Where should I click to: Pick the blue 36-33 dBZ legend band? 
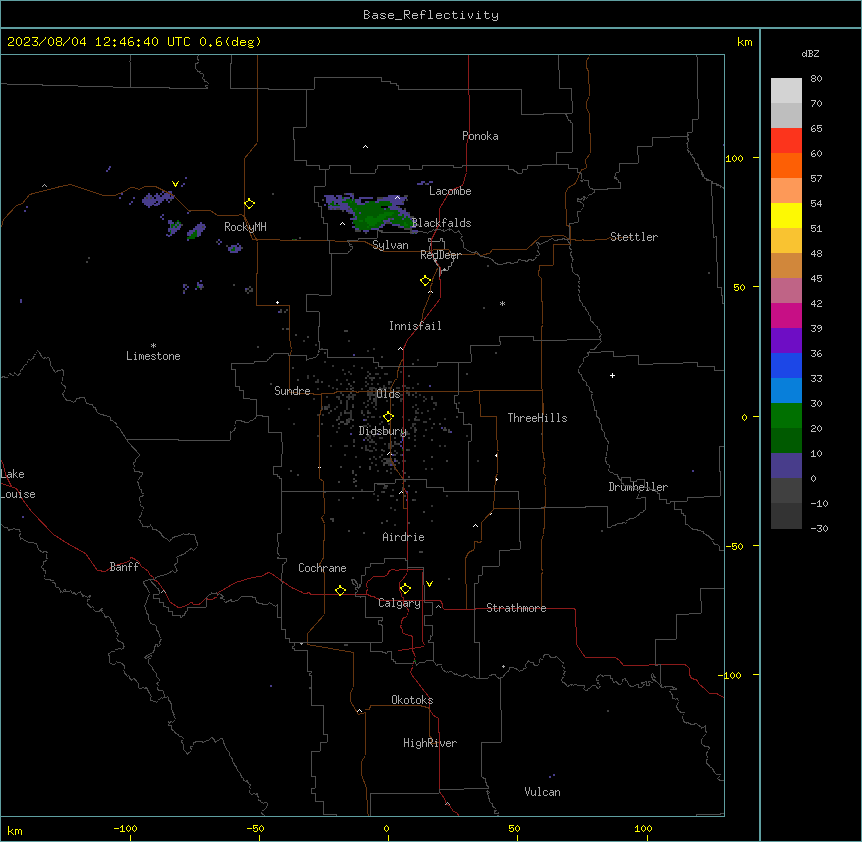786,365
